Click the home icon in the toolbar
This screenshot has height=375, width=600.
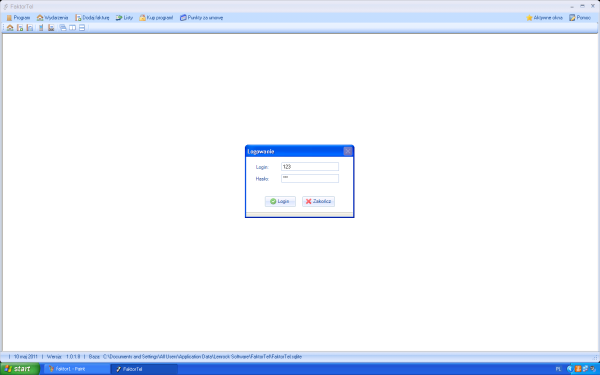(x=10, y=28)
